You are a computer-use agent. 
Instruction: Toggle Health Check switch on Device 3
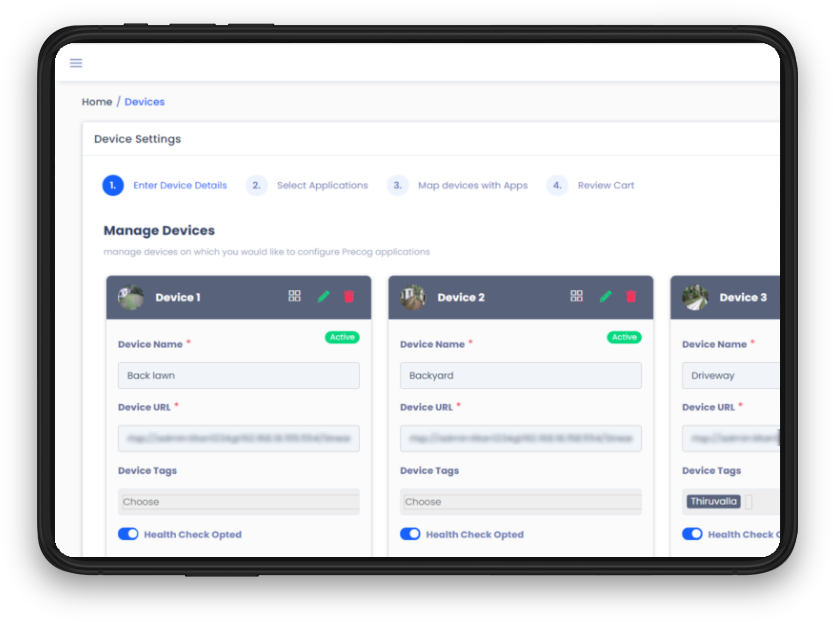pos(692,534)
